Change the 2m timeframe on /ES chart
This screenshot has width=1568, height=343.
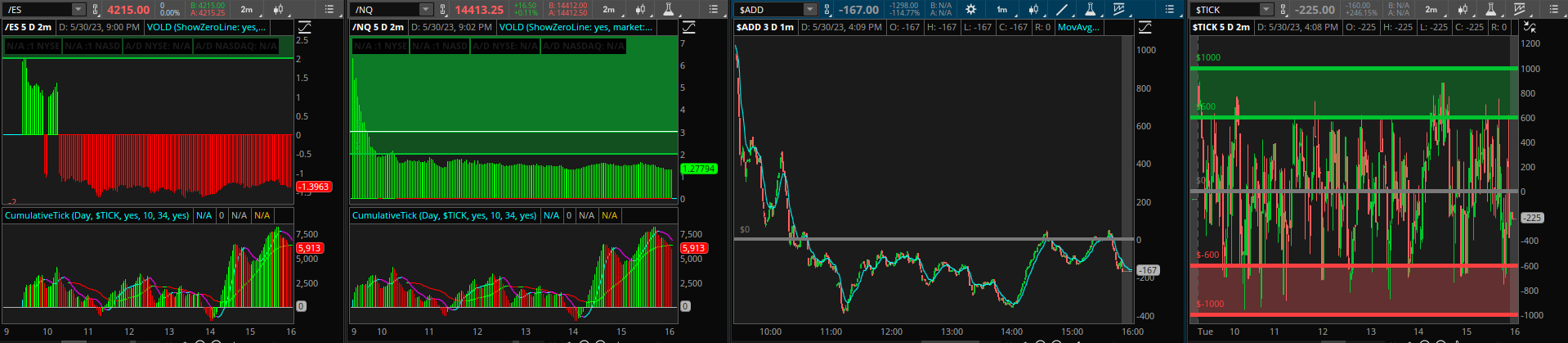[x=246, y=10]
